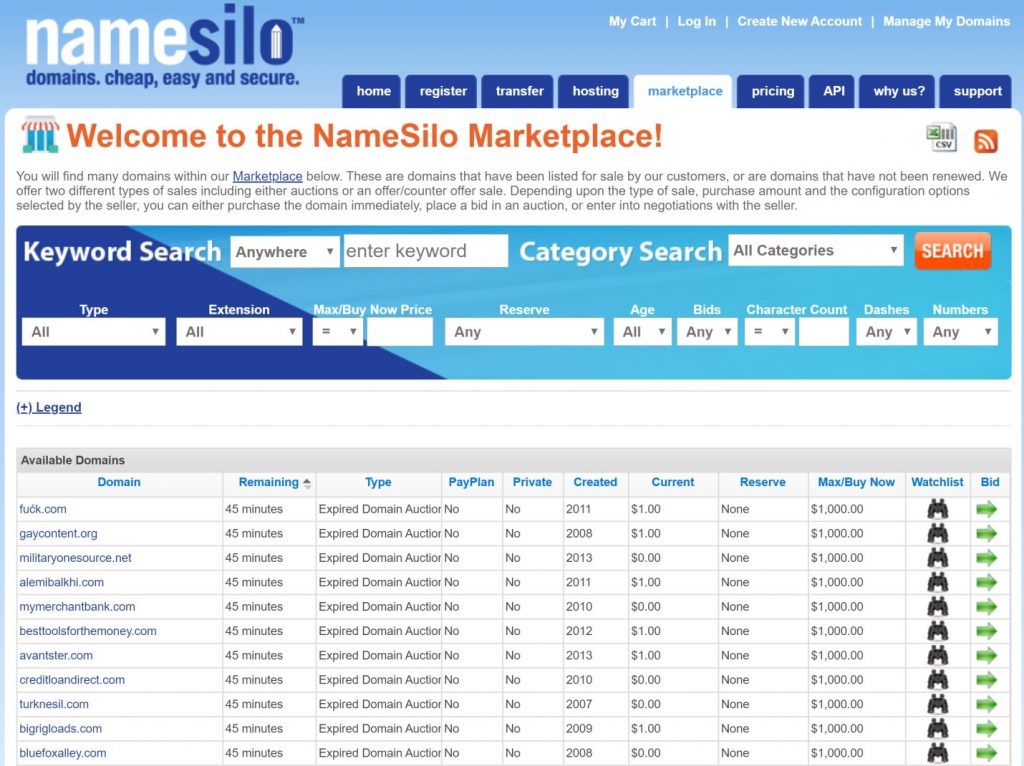Watch militaryonesource.net using binoculars icon

(938, 558)
